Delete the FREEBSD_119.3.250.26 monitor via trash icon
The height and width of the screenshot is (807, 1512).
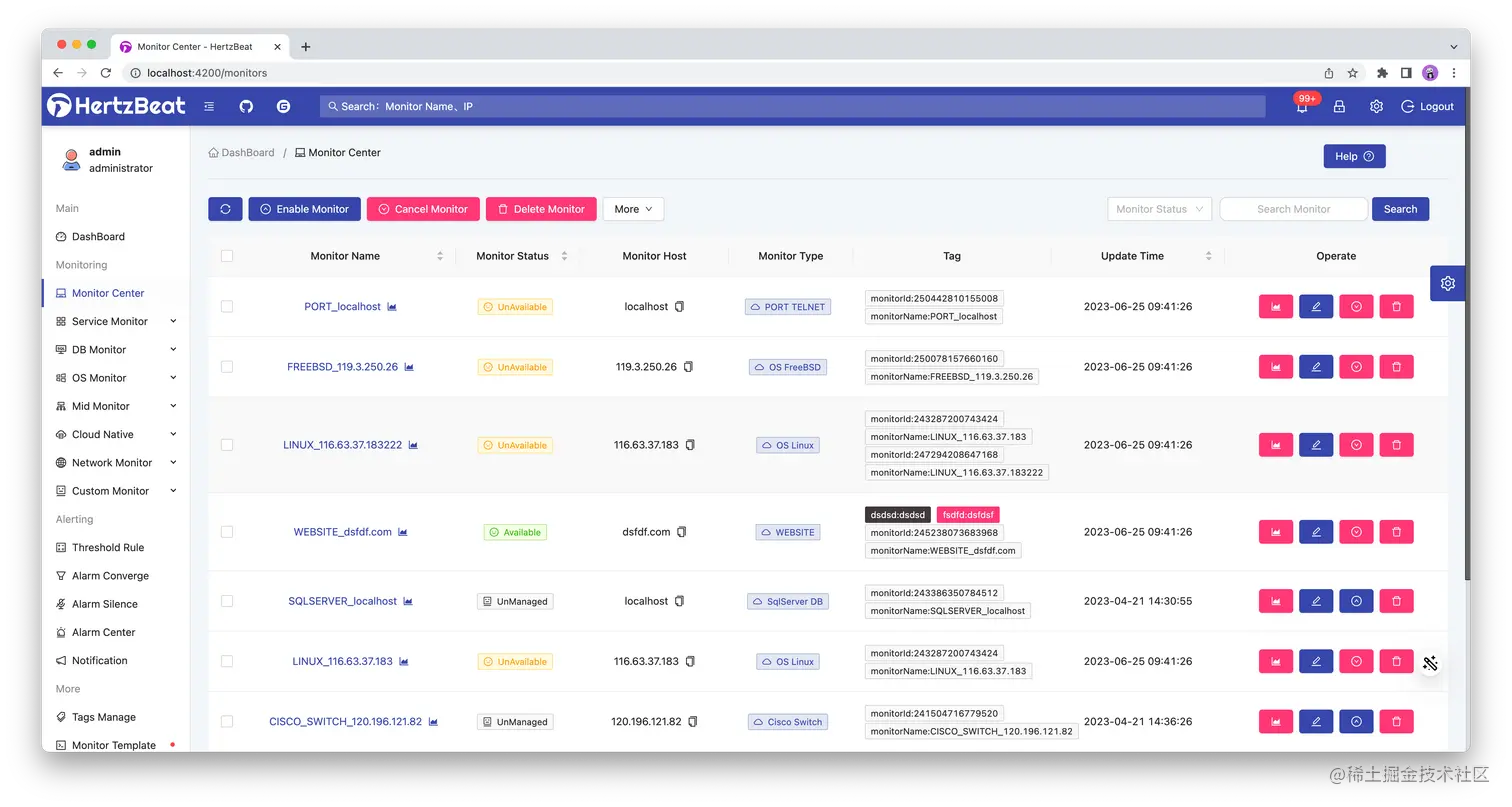(x=1396, y=367)
